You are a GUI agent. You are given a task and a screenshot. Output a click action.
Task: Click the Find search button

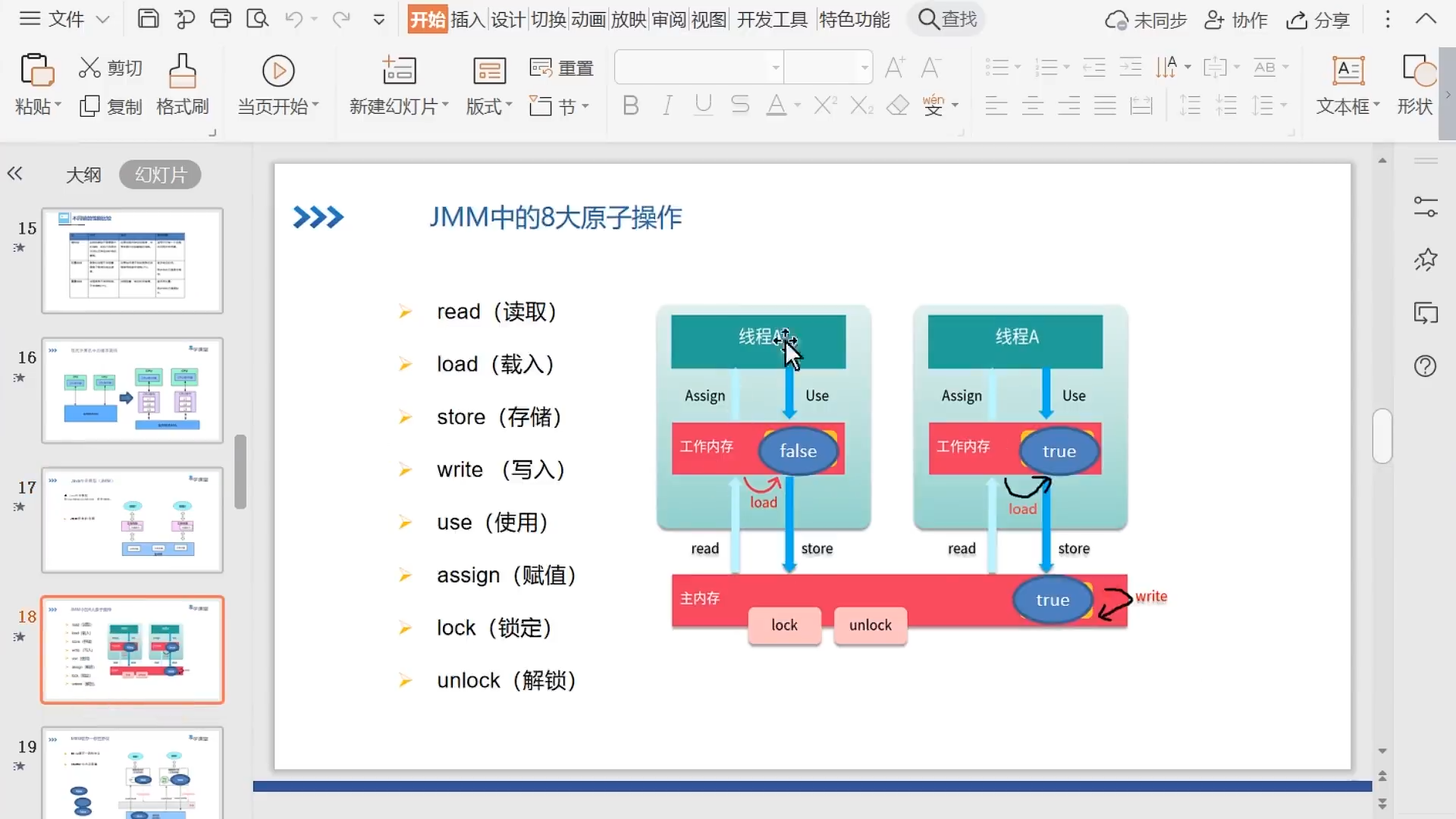(947, 19)
